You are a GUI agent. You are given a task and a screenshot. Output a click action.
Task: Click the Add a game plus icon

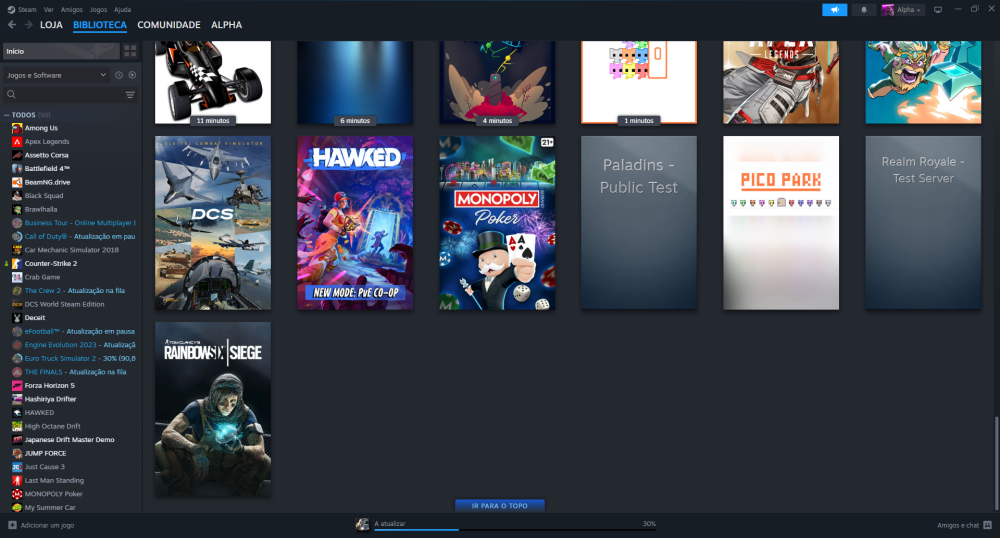[12, 524]
